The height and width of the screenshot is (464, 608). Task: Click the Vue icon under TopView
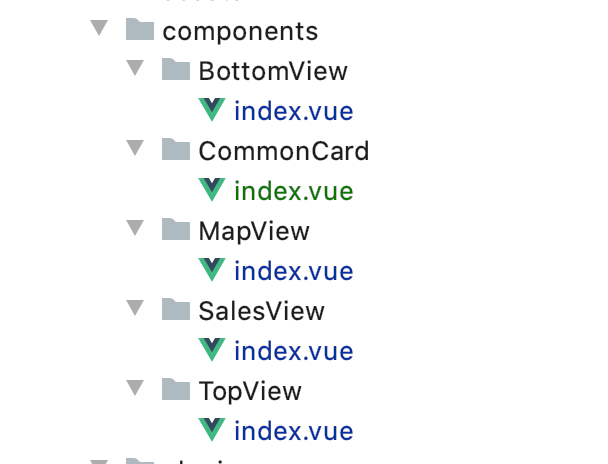point(212,430)
